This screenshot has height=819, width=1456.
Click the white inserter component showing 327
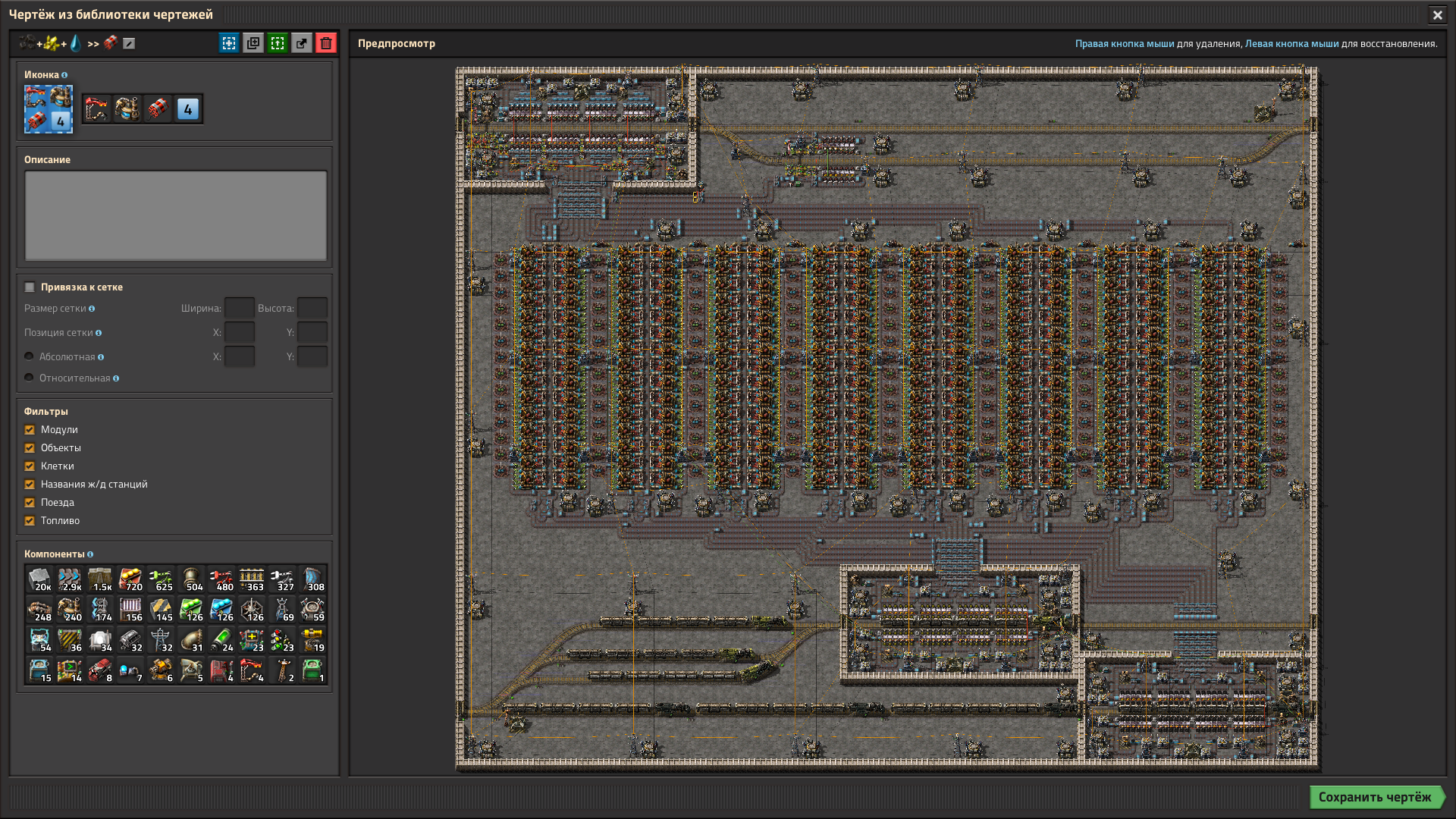(x=282, y=579)
